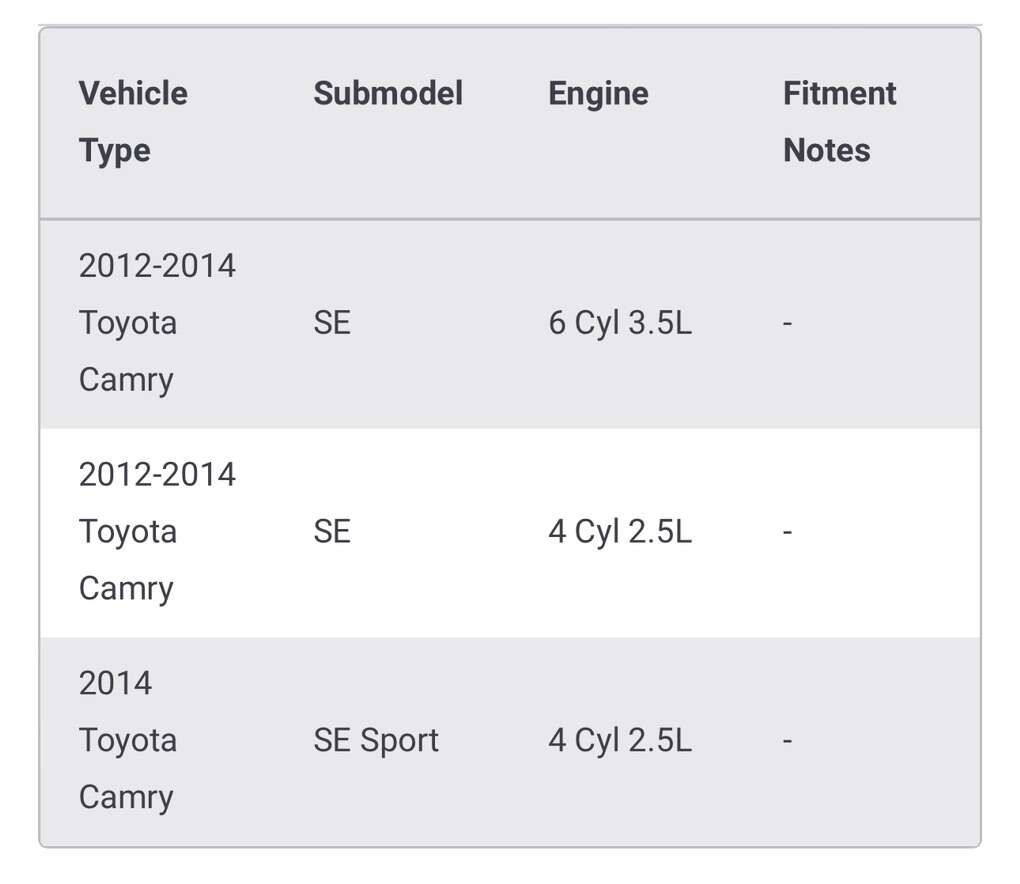
Task: Select the "2014" year in SE Sport row
Action: click(x=115, y=684)
